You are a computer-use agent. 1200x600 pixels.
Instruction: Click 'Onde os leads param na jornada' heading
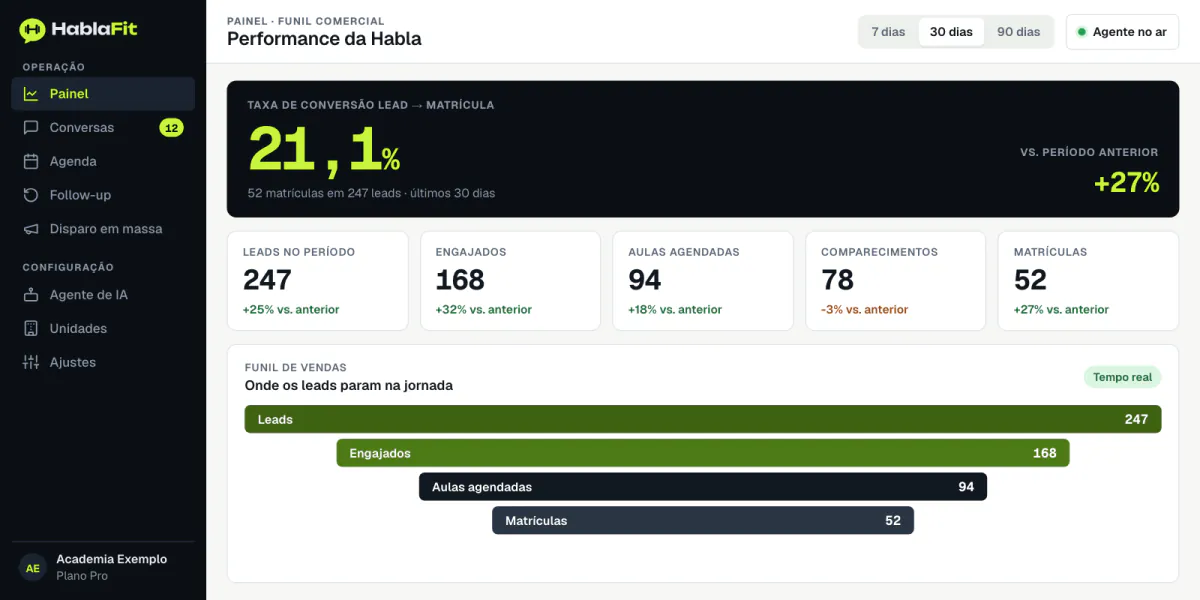tap(349, 385)
